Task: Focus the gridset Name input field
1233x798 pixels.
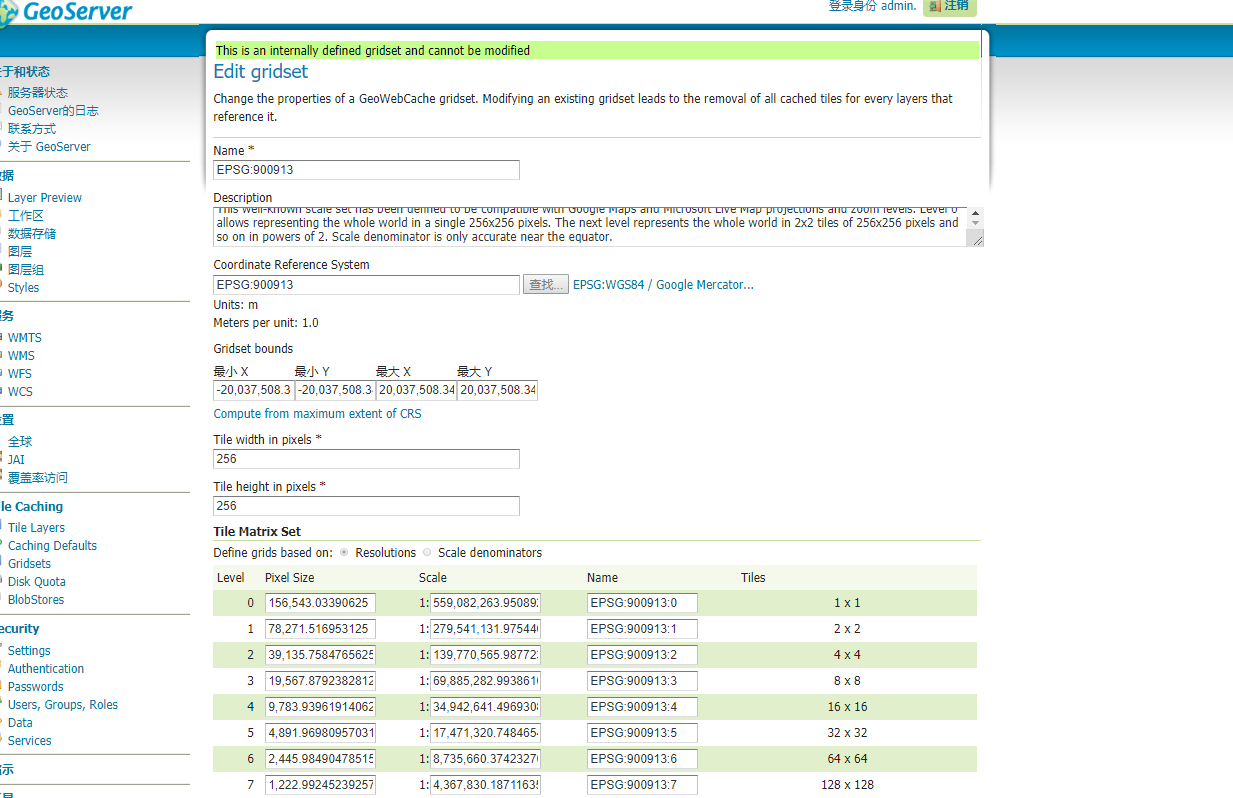Action: point(366,170)
